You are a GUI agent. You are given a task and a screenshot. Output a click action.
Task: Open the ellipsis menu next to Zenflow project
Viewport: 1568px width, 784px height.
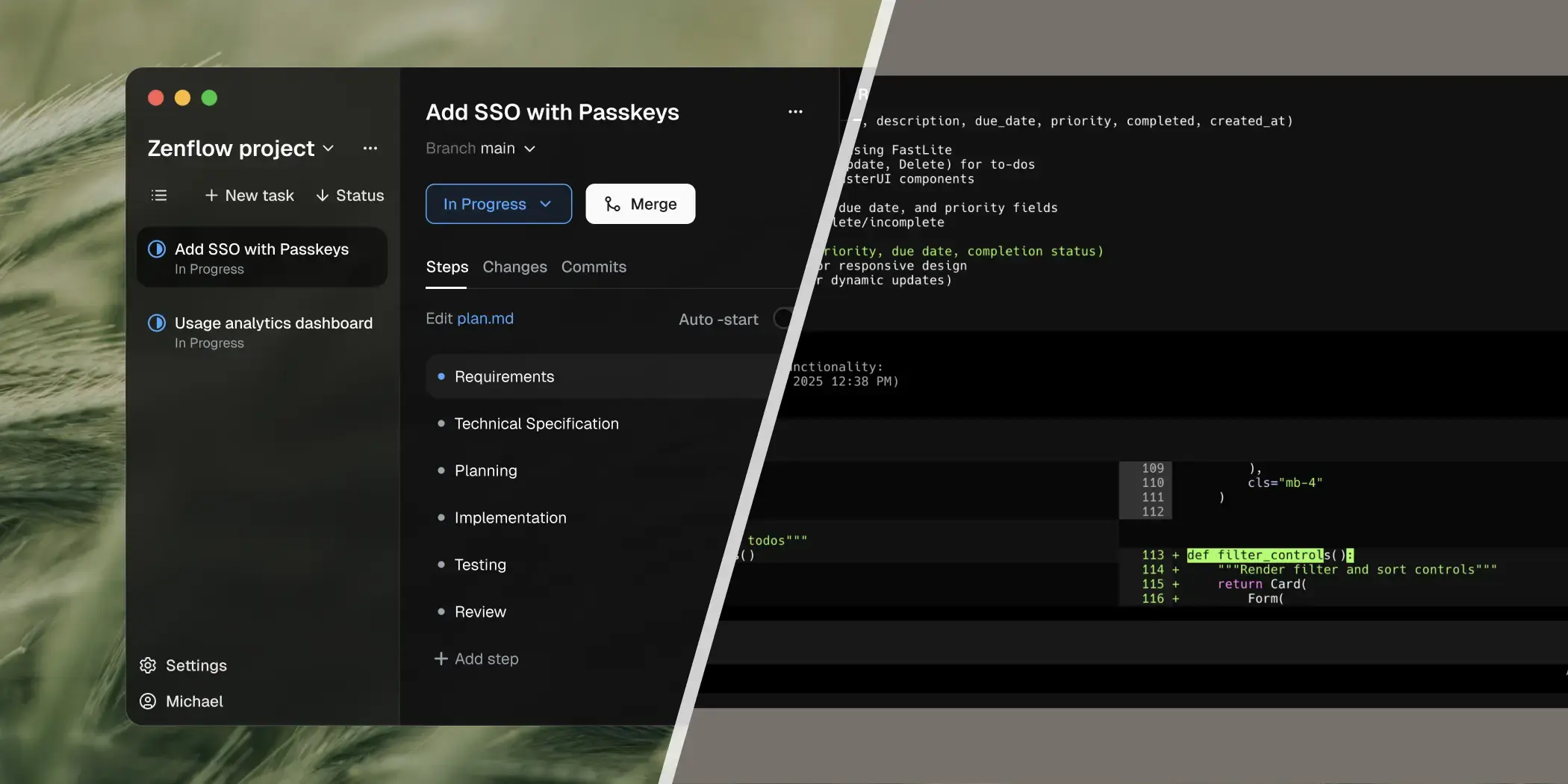pos(370,149)
